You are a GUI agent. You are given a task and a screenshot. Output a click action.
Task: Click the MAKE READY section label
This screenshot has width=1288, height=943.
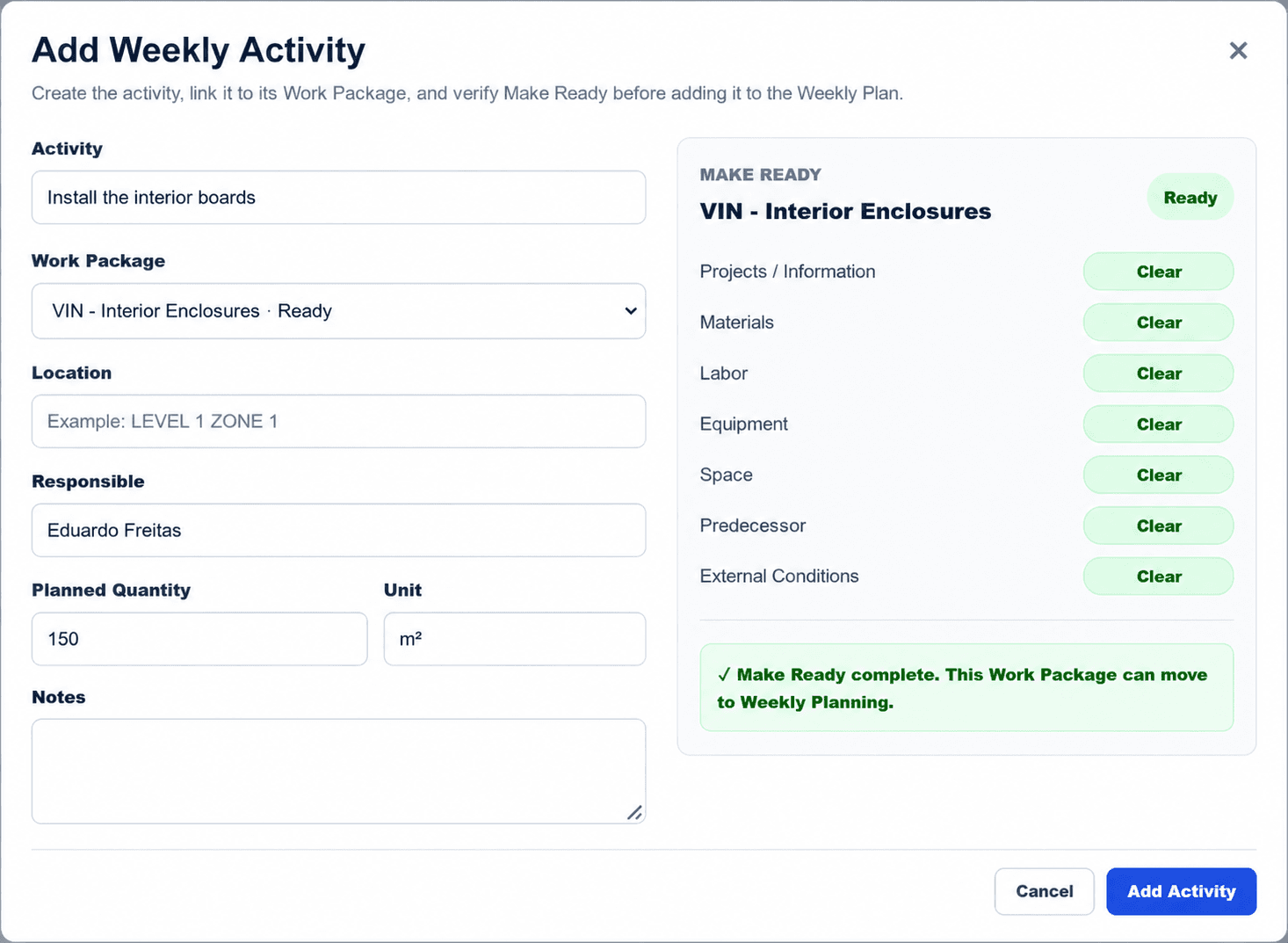[760, 175]
